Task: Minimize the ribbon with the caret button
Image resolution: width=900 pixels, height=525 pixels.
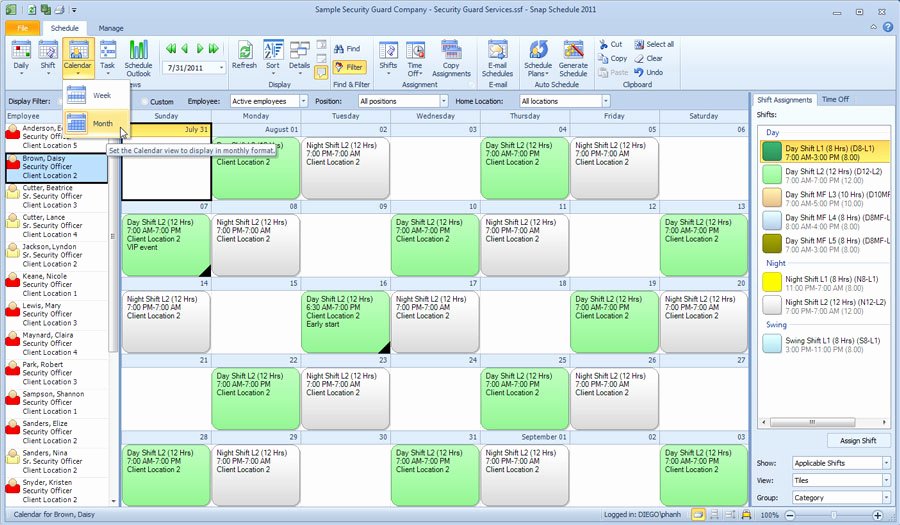Action: point(874,27)
